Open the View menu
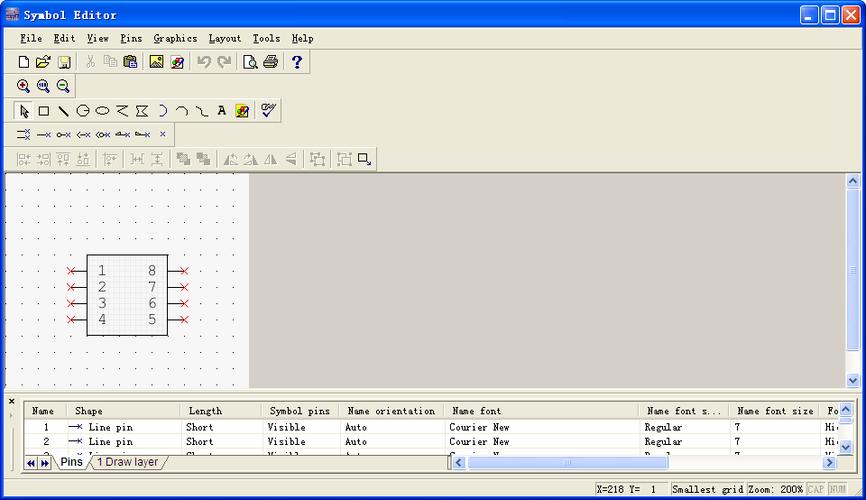 pyautogui.click(x=98, y=38)
